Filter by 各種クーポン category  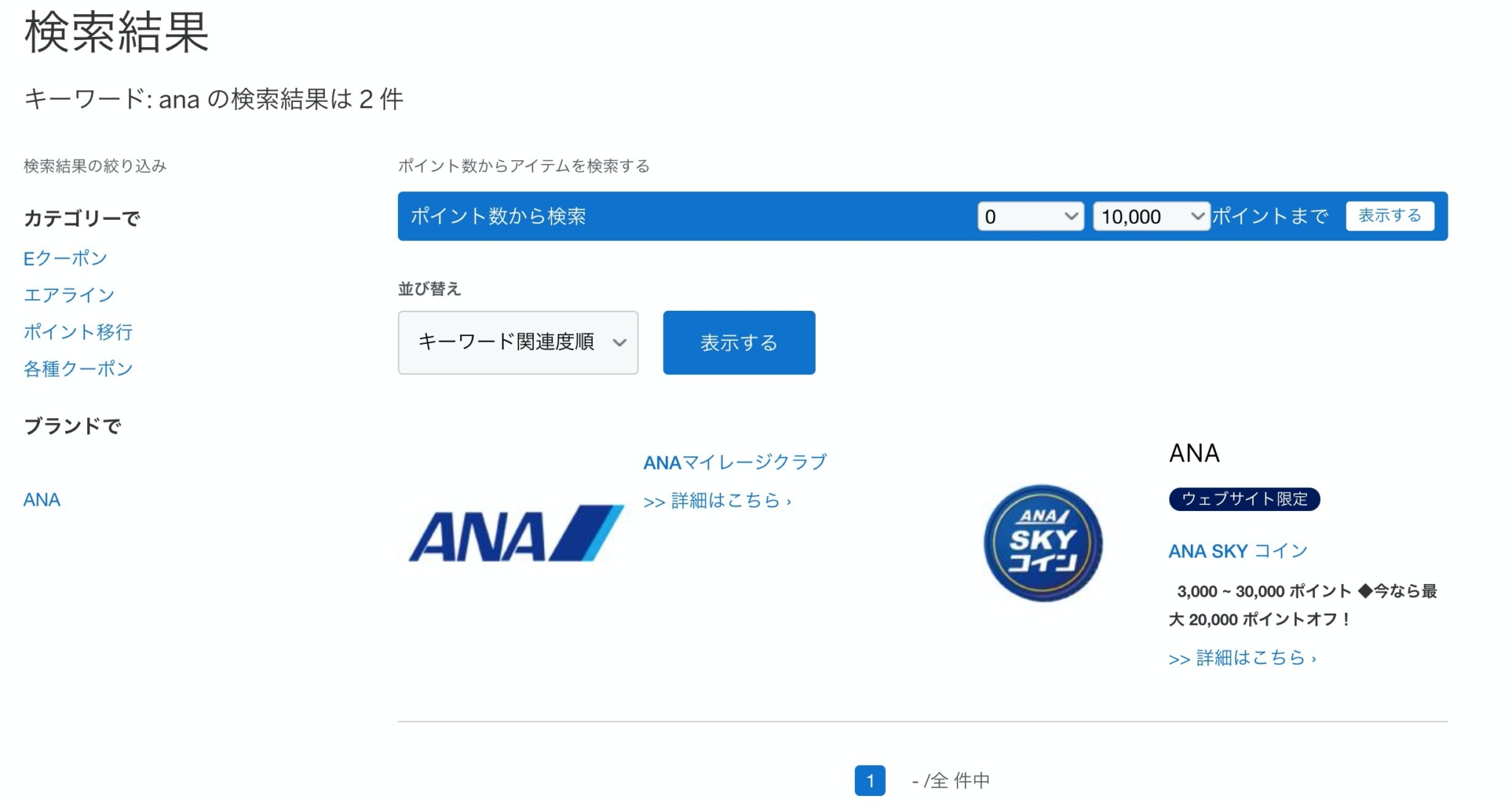(x=78, y=369)
